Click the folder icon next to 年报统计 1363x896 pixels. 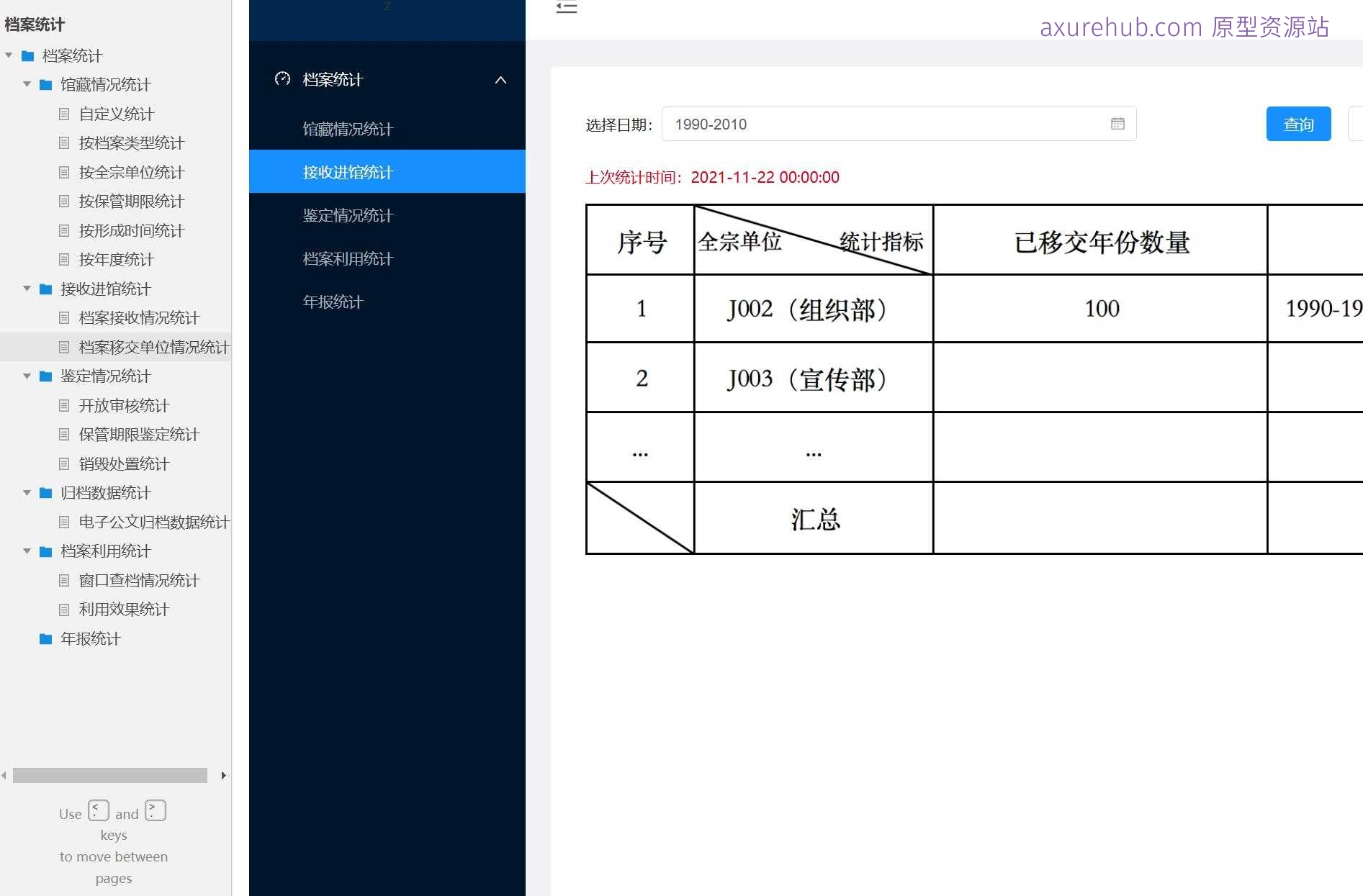[x=45, y=638]
